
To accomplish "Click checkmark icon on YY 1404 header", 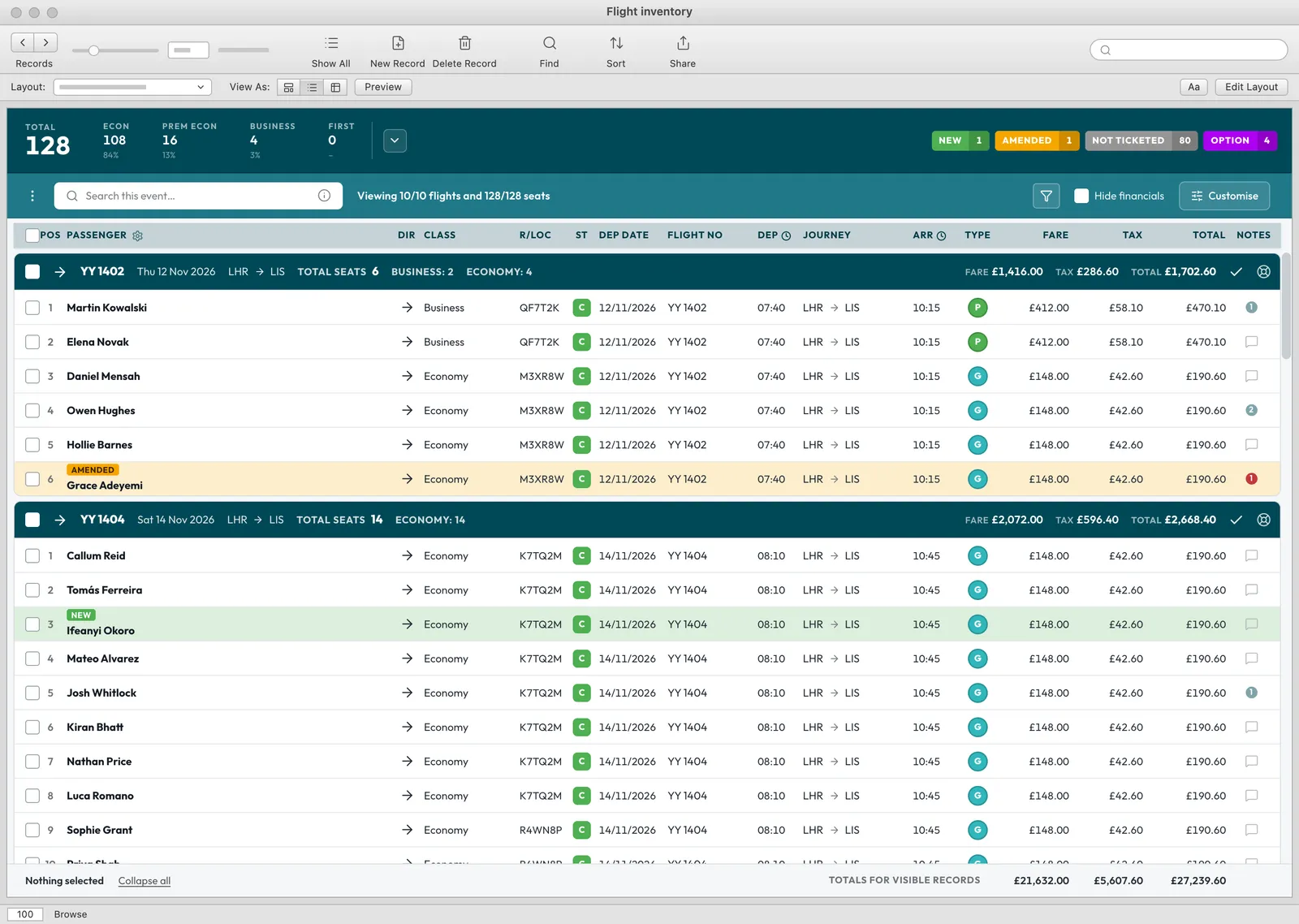I will coord(1236,520).
